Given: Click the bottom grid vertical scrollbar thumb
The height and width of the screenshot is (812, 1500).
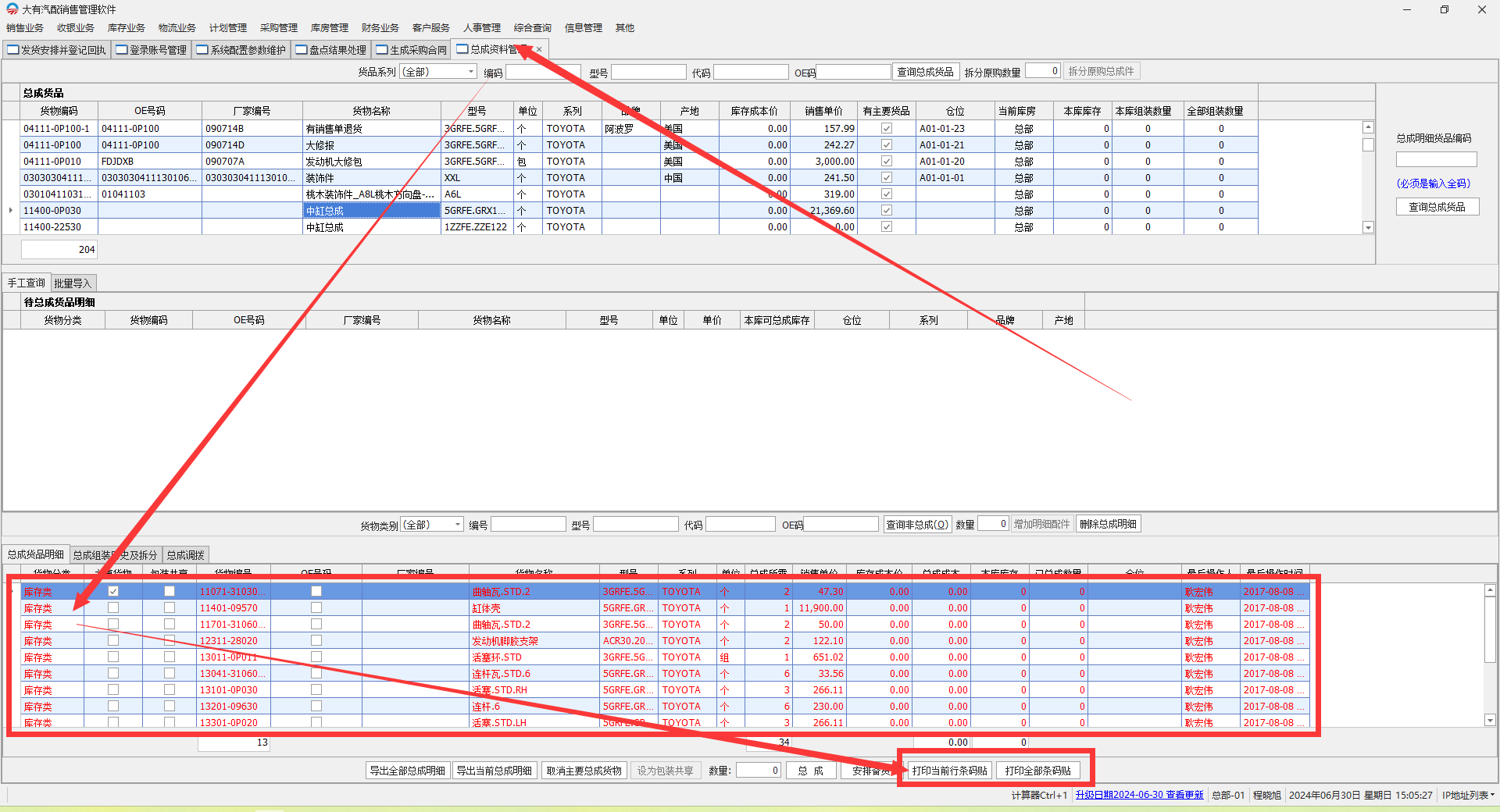Looking at the screenshot, I should [1490, 631].
